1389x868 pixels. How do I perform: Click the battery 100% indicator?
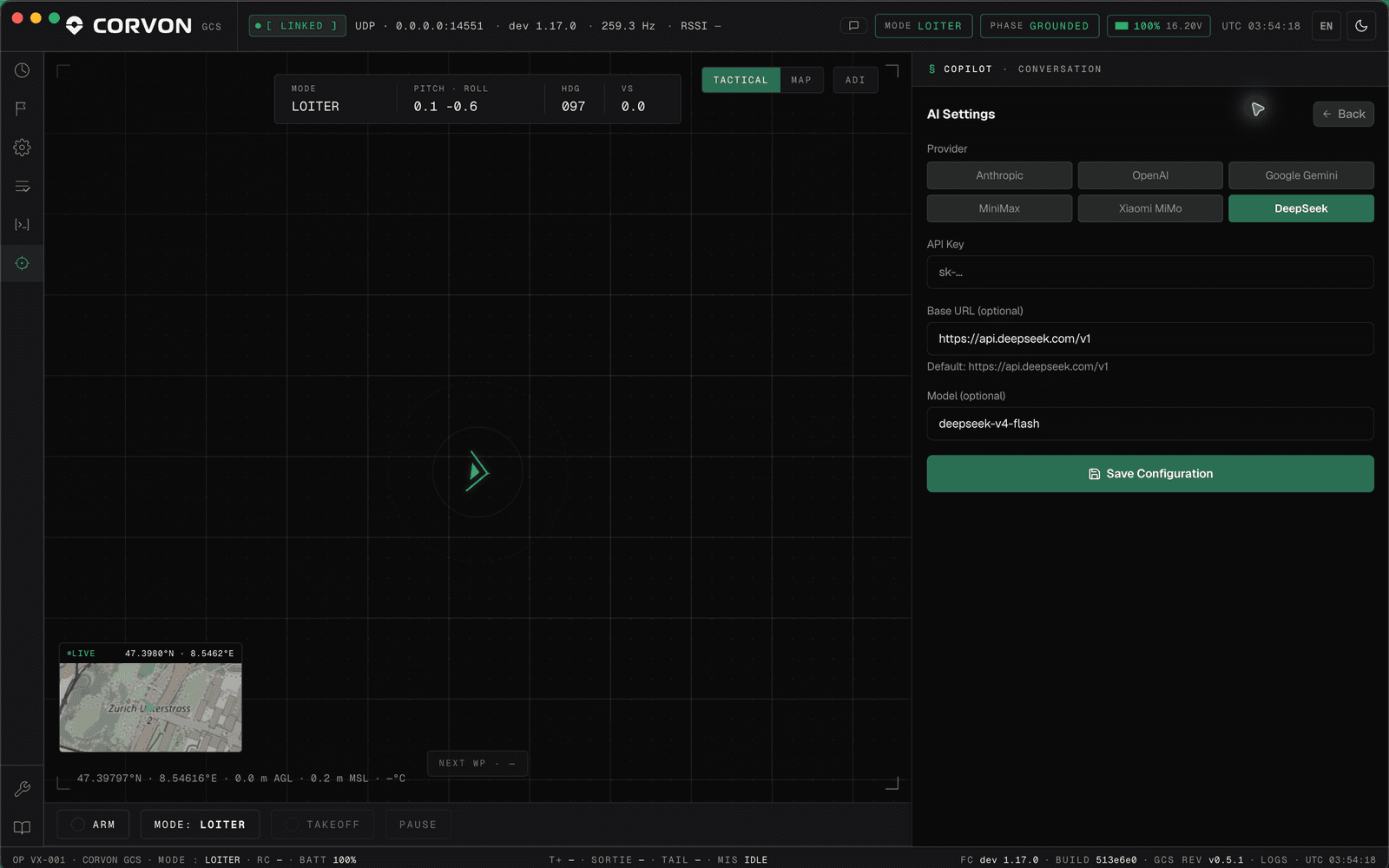tap(1158, 26)
